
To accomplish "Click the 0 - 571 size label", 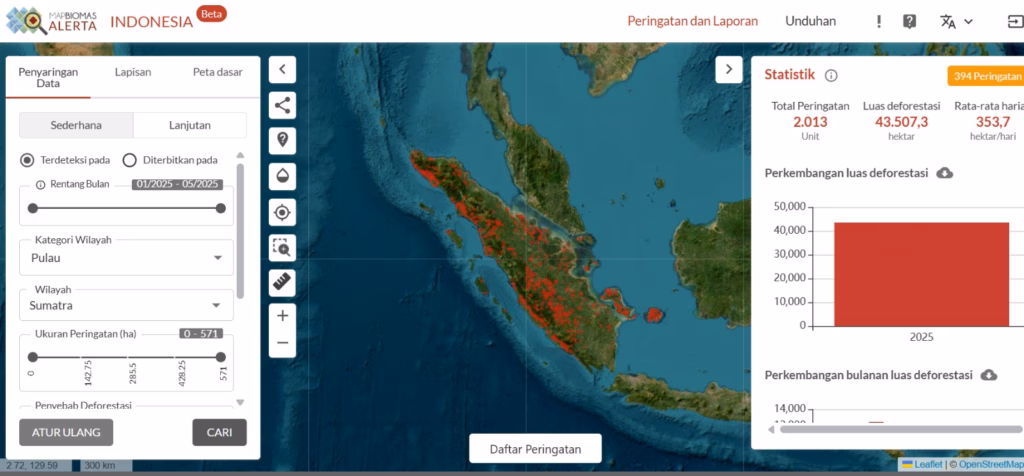I will [x=201, y=334].
